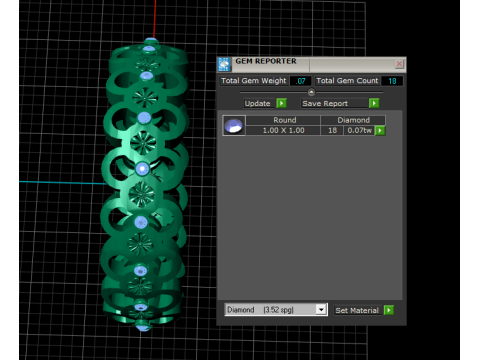
Task: Click the green arrow beside Save Report
Action: (x=374, y=103)
